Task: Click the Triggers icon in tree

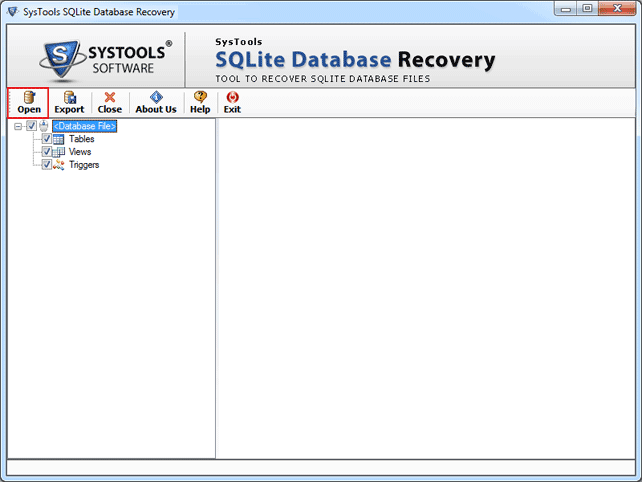Action: 59,165
